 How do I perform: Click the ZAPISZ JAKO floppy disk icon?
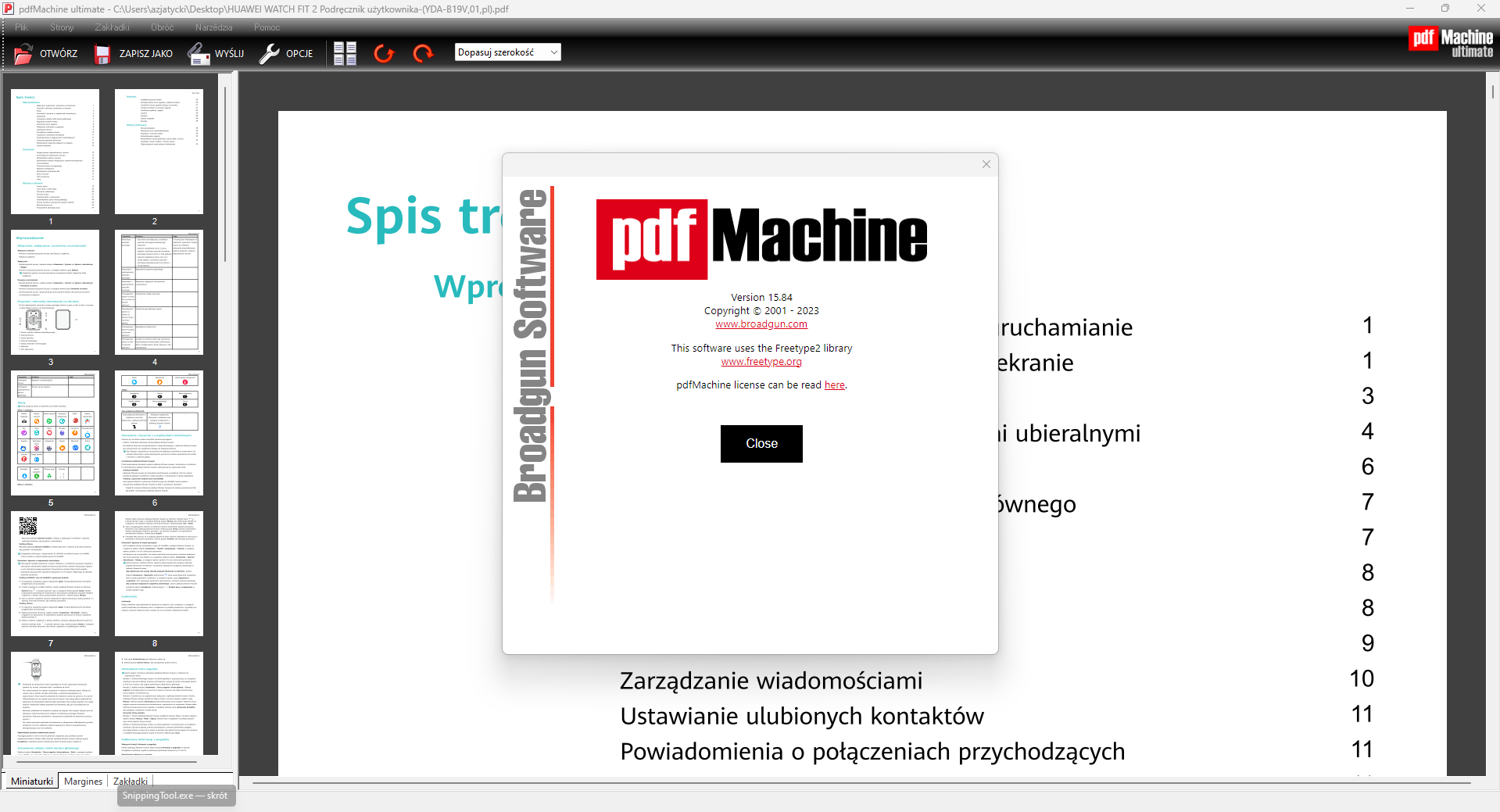click(x=102, y=54)
